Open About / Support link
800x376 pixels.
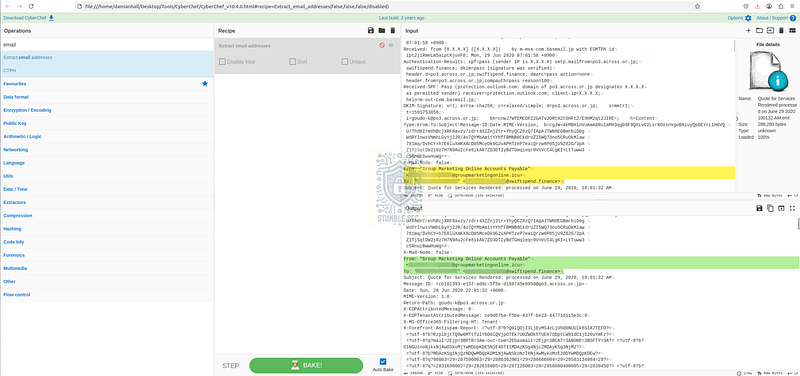772,18
